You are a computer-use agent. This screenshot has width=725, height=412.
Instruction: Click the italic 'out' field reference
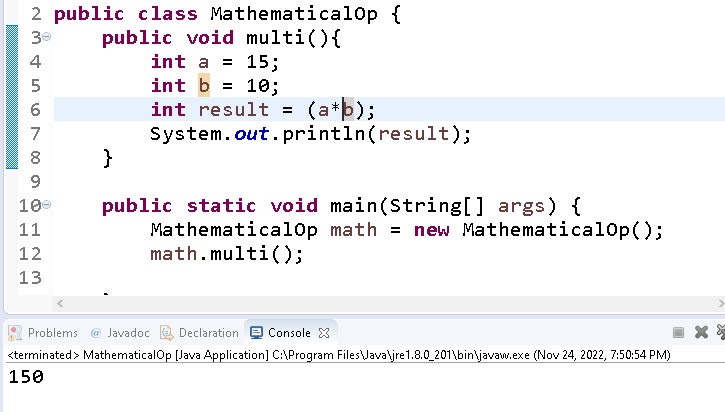point(251,134)
